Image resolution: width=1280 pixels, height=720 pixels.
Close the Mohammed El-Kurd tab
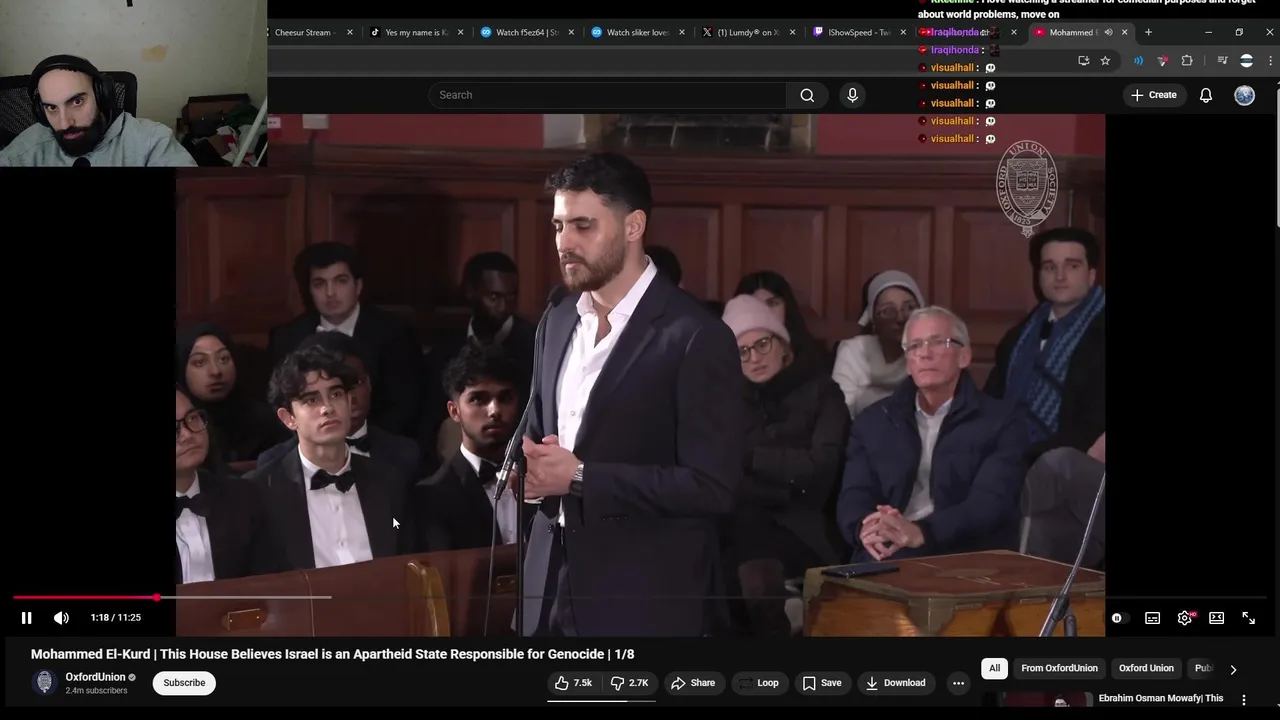coord(1124,32)
